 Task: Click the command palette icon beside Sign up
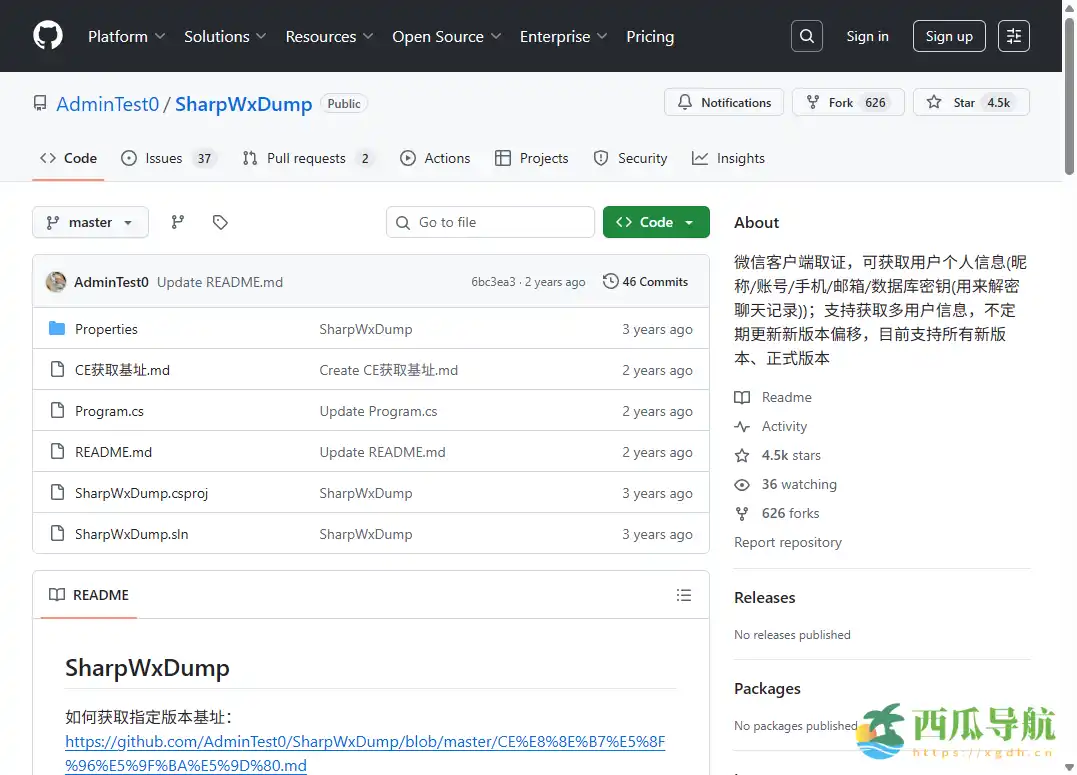point(1013,35)
